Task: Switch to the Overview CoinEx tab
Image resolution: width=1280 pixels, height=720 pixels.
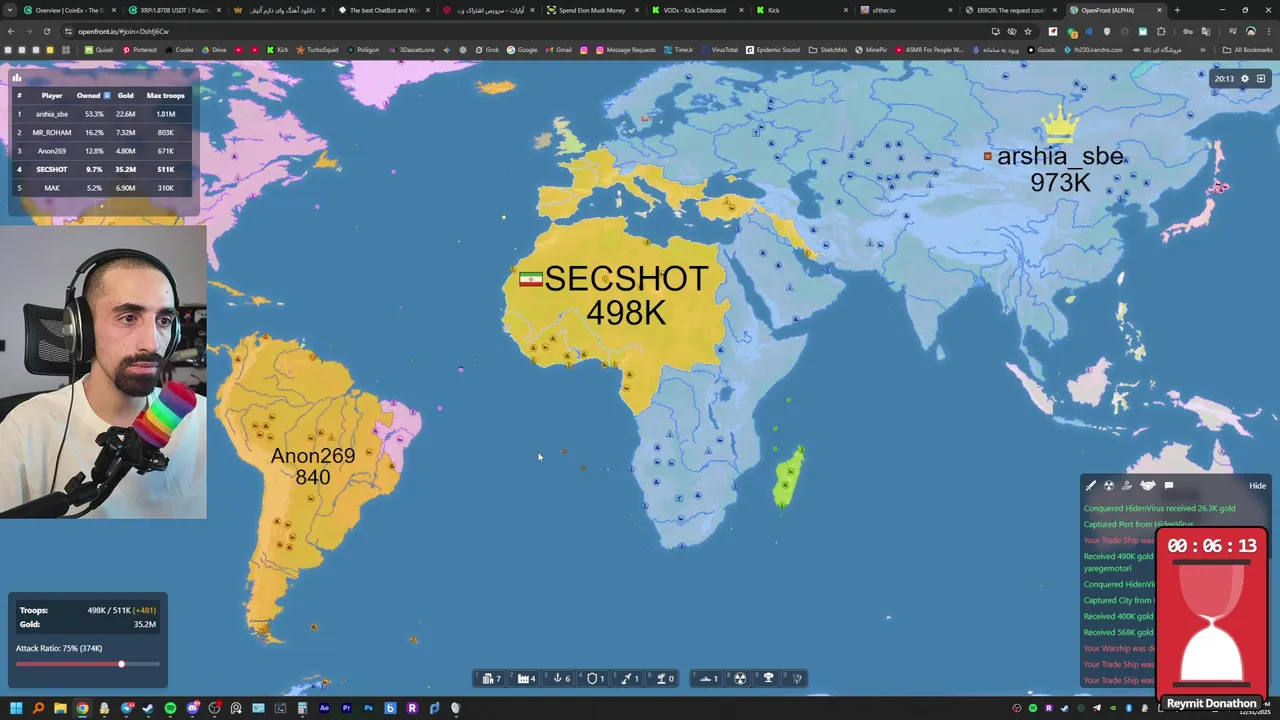Action: [x=68, y=10]
